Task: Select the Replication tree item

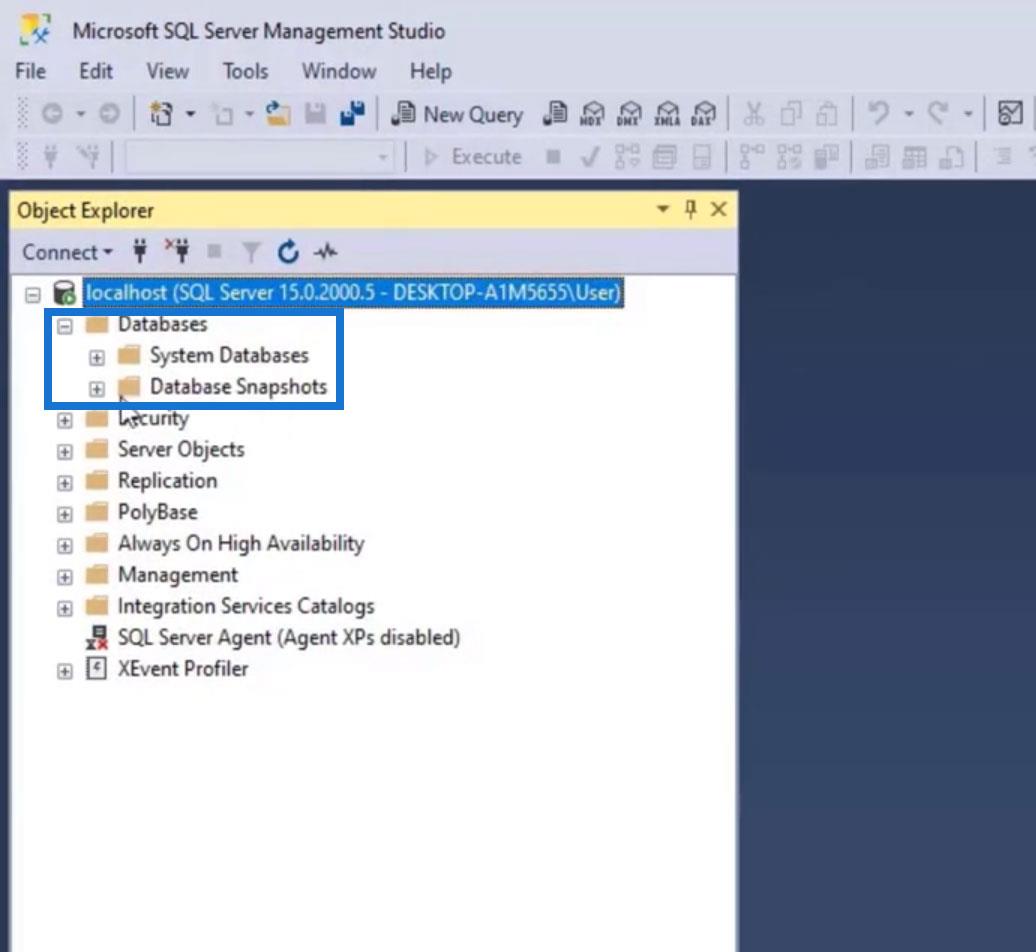Action: coord(167,481)
